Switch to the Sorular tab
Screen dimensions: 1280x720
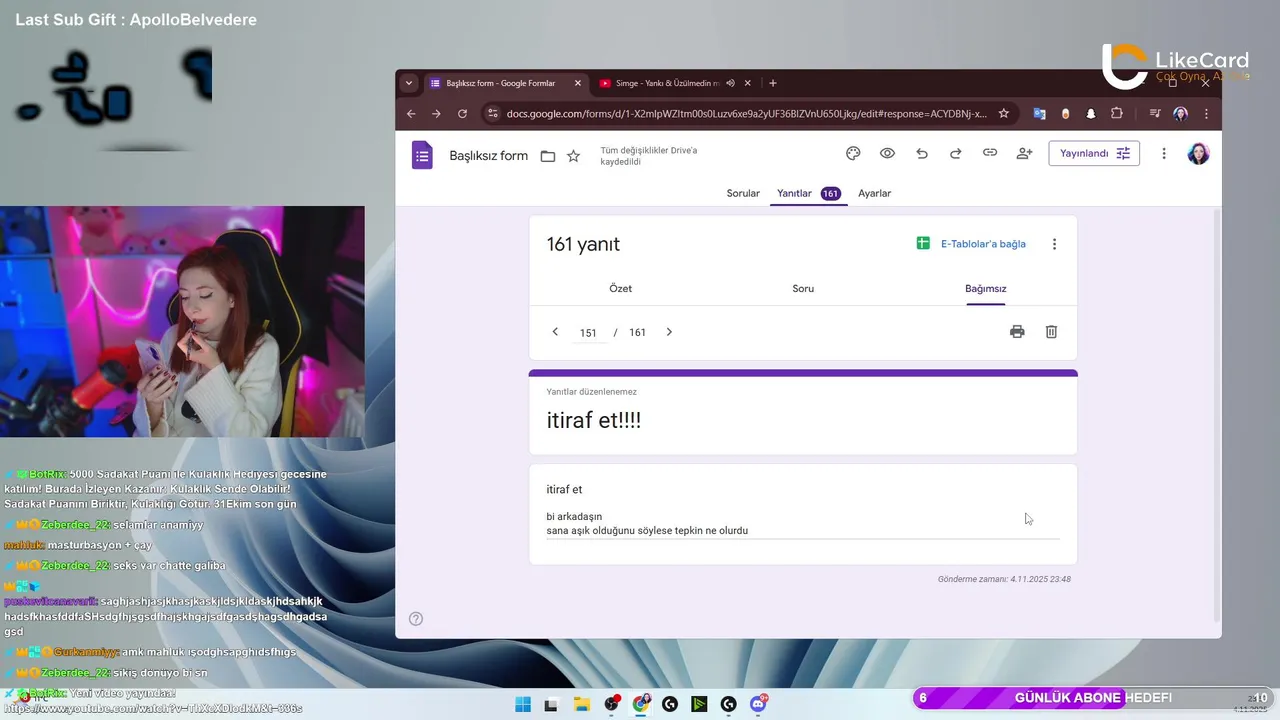pyautogui.click(x=743, y=193)
